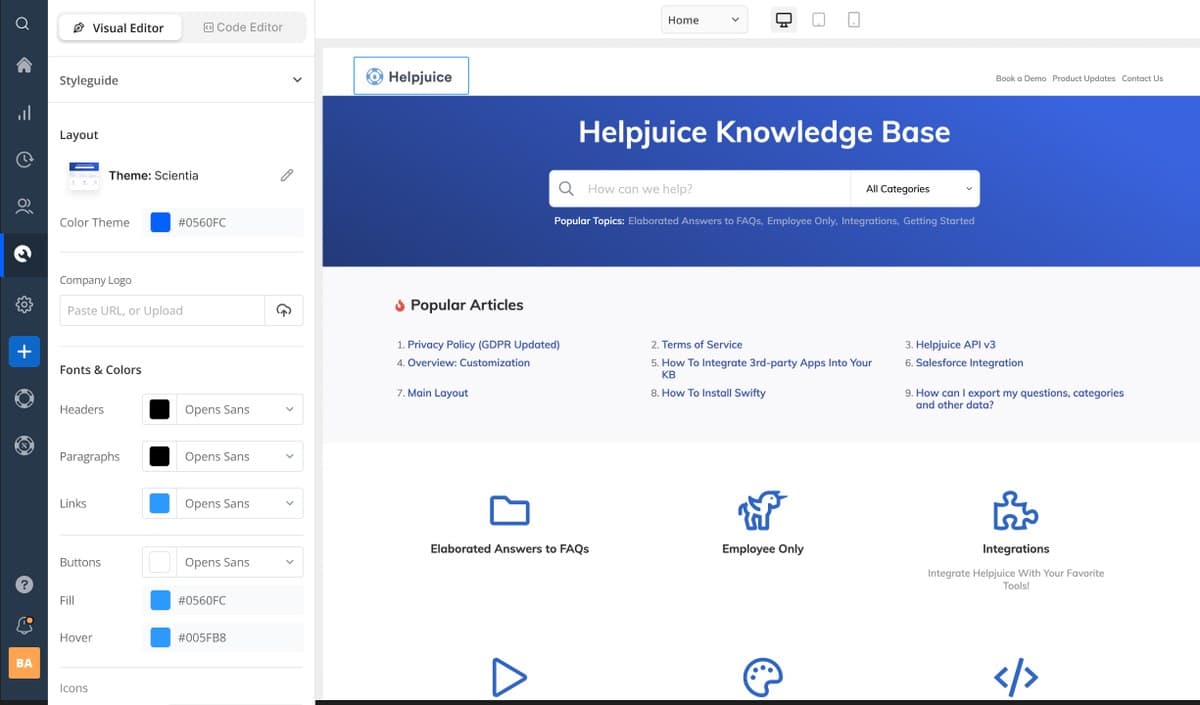
Task: Click Product Updates link
Action: 1083,78
